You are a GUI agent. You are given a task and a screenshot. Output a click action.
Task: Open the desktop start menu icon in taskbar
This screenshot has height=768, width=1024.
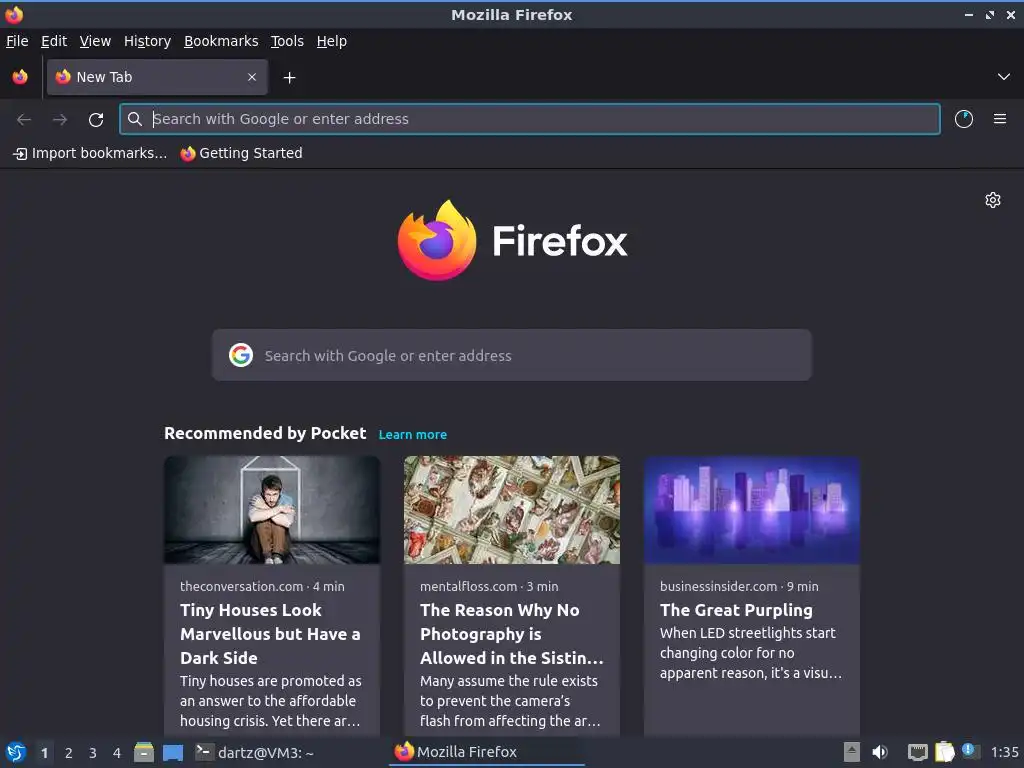click(x=16, y=752)
